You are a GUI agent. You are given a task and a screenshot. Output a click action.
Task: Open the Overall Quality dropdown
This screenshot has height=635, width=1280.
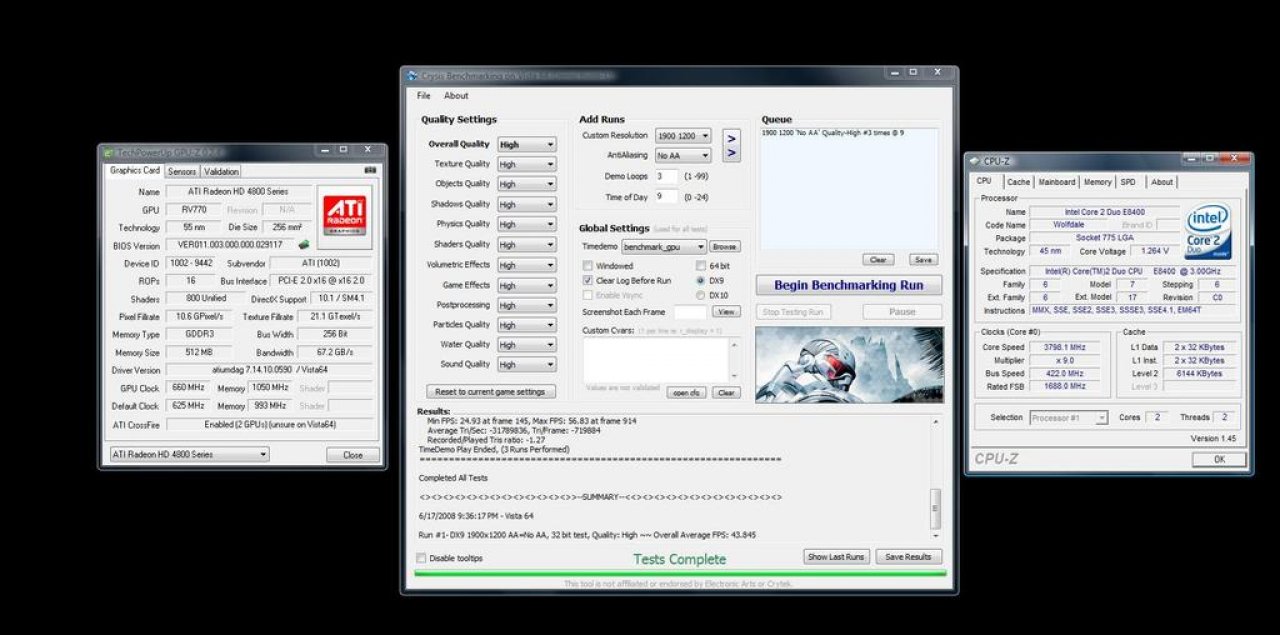[x=526, y=144]
